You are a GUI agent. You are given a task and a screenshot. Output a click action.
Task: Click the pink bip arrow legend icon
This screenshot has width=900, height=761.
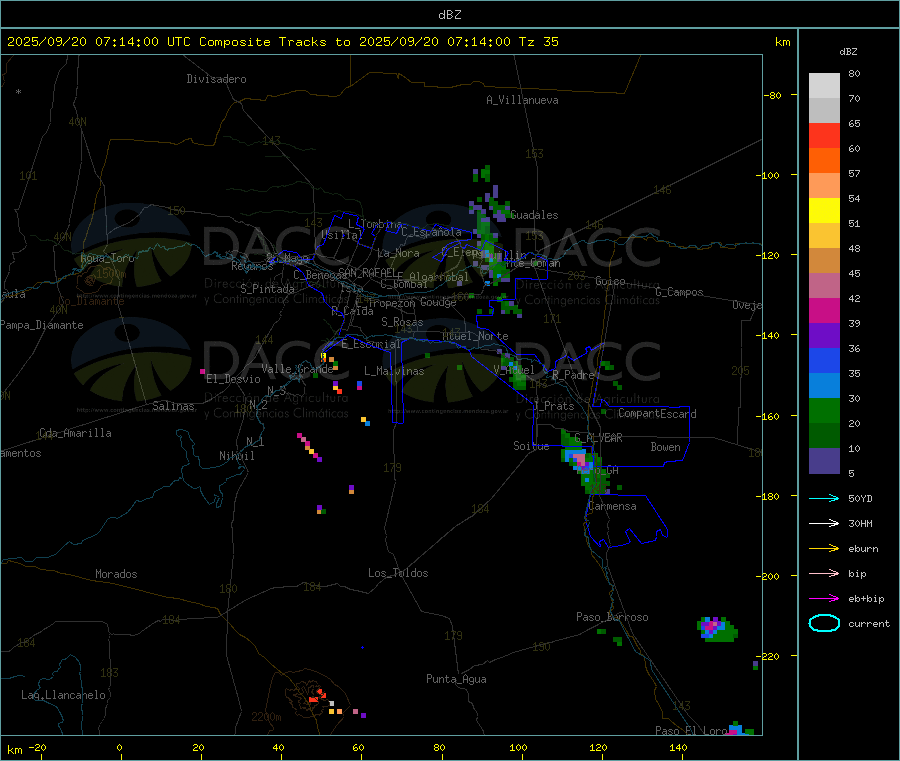pos(824,573)
